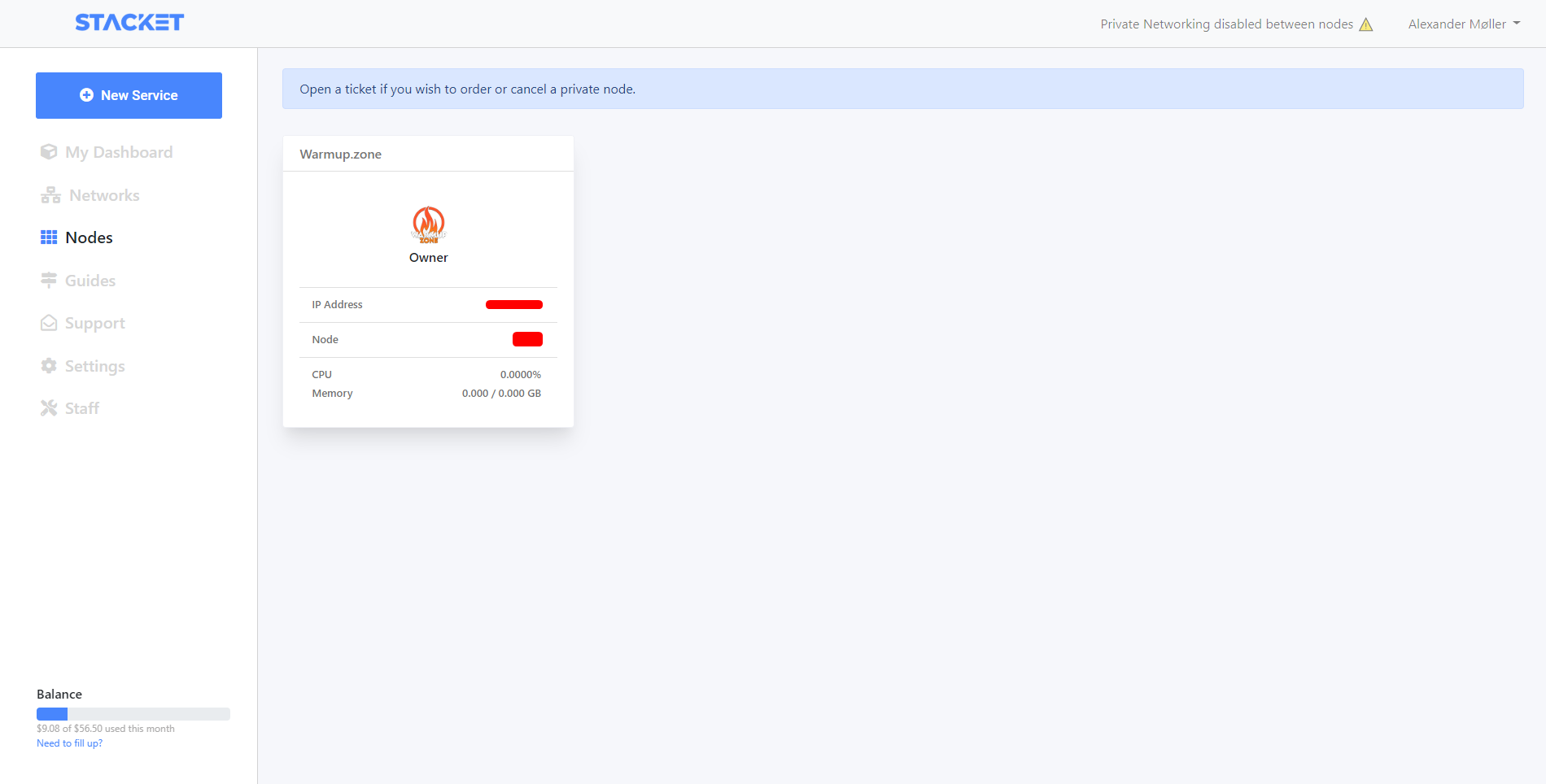Open the Warmup.zone node card title
This screenshot has height=784, width=1546.
[340, 155]
